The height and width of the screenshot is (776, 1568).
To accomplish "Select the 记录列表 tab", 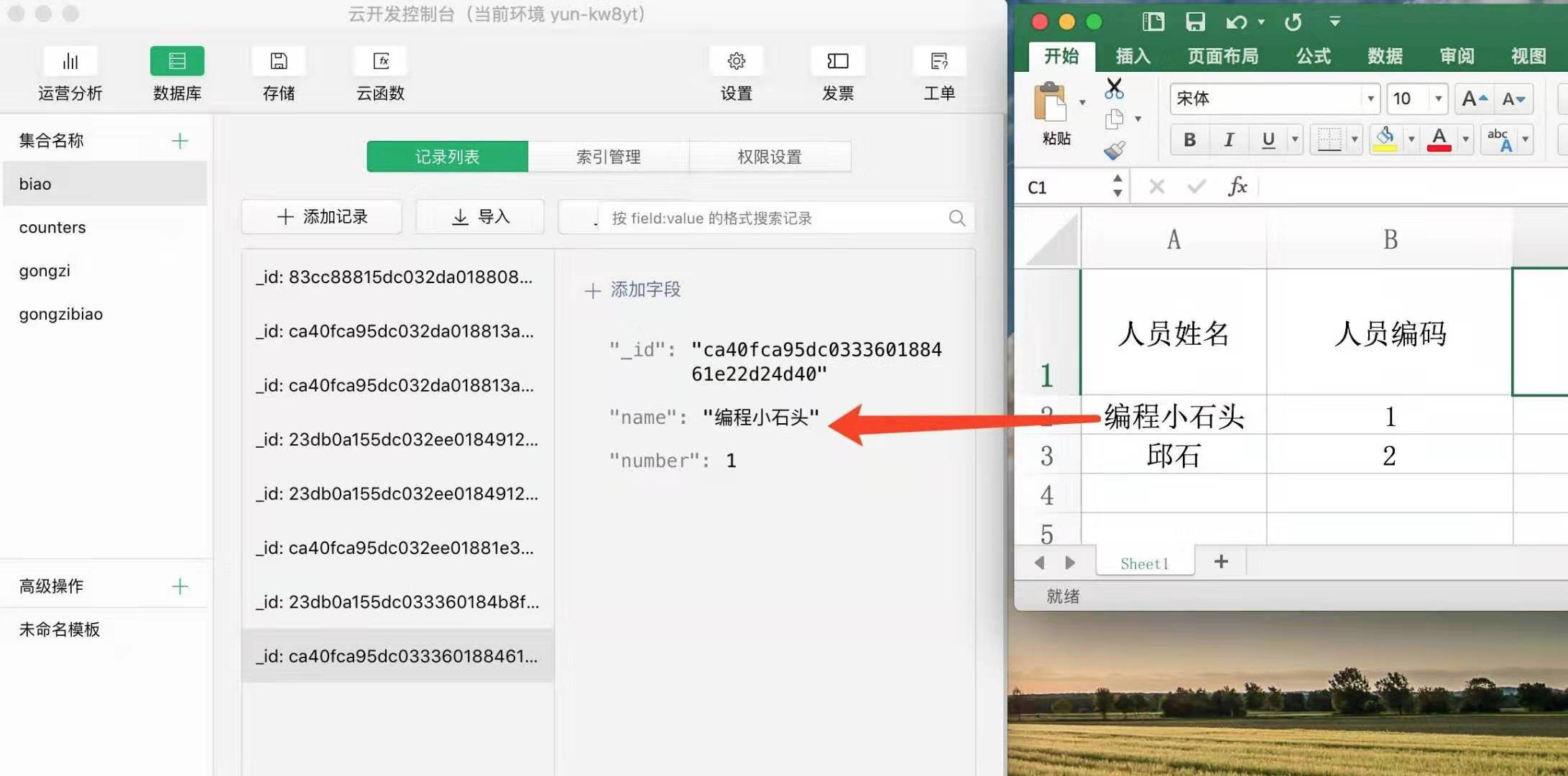I will tap(446, 155).
